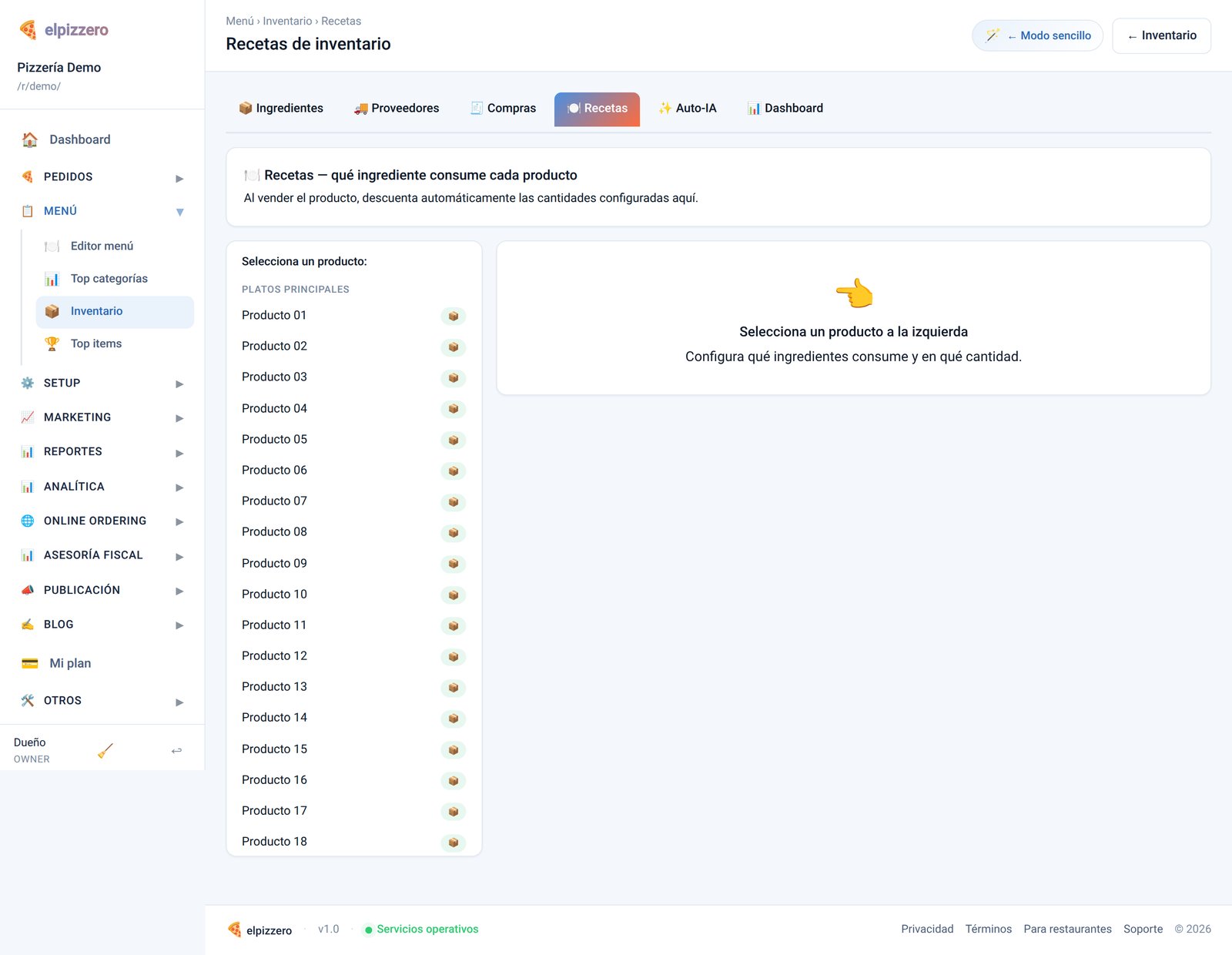1232x955 pixels.
Task: Click box icon on Producto 11 row
Action: (x=454, y=625)
